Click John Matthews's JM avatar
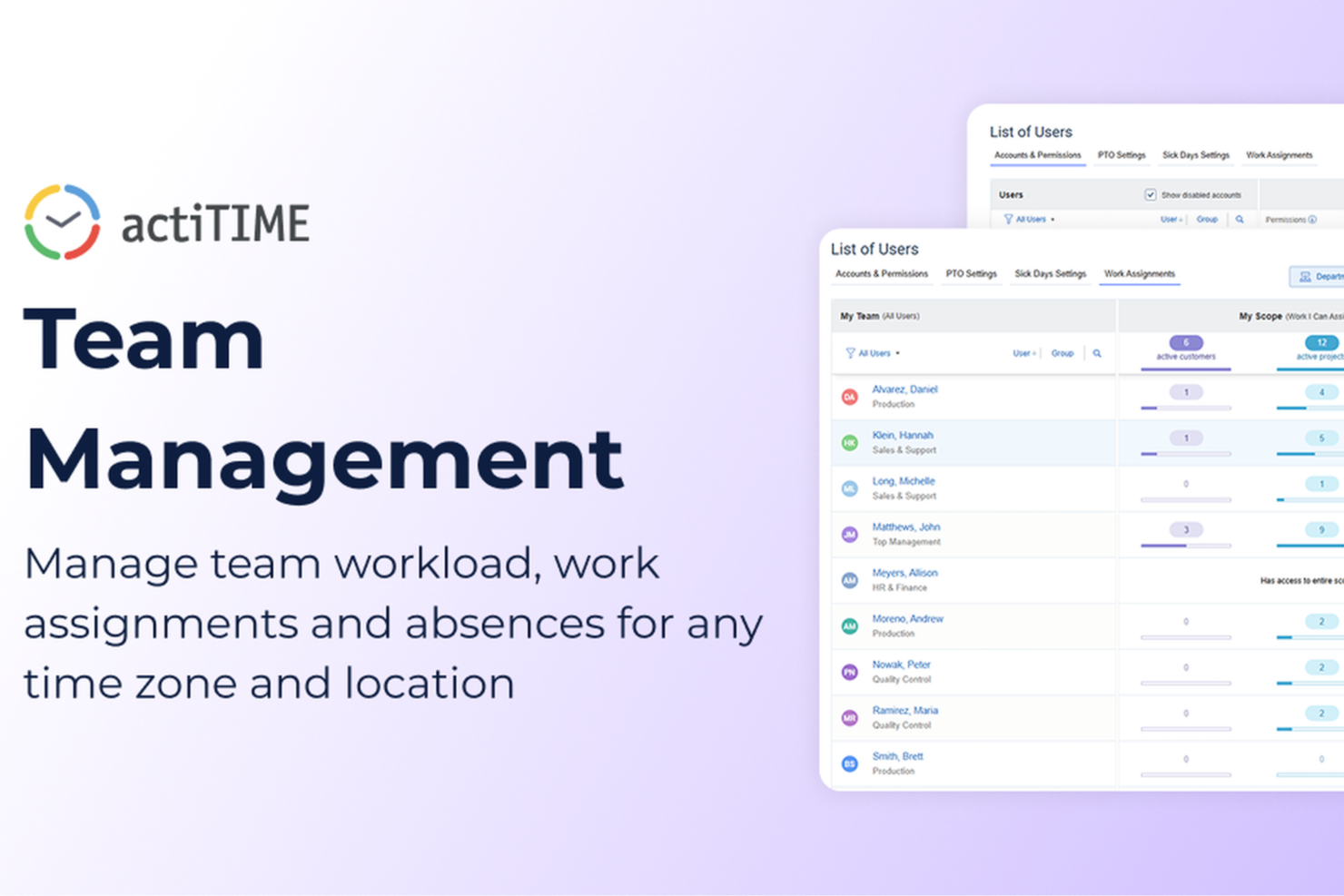 [850, 535]
